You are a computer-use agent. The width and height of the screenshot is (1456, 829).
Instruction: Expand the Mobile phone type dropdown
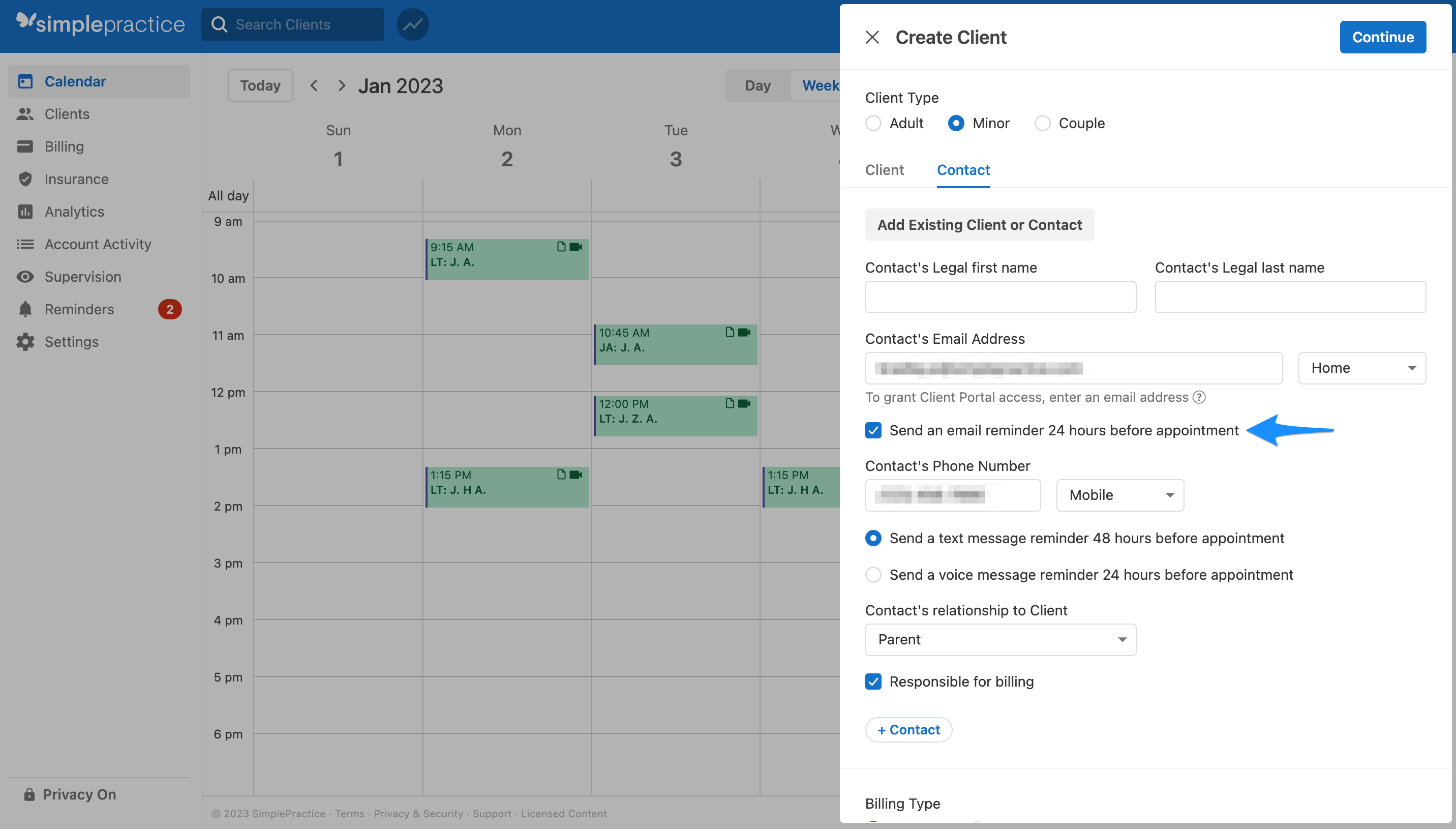pos(1118,495)
